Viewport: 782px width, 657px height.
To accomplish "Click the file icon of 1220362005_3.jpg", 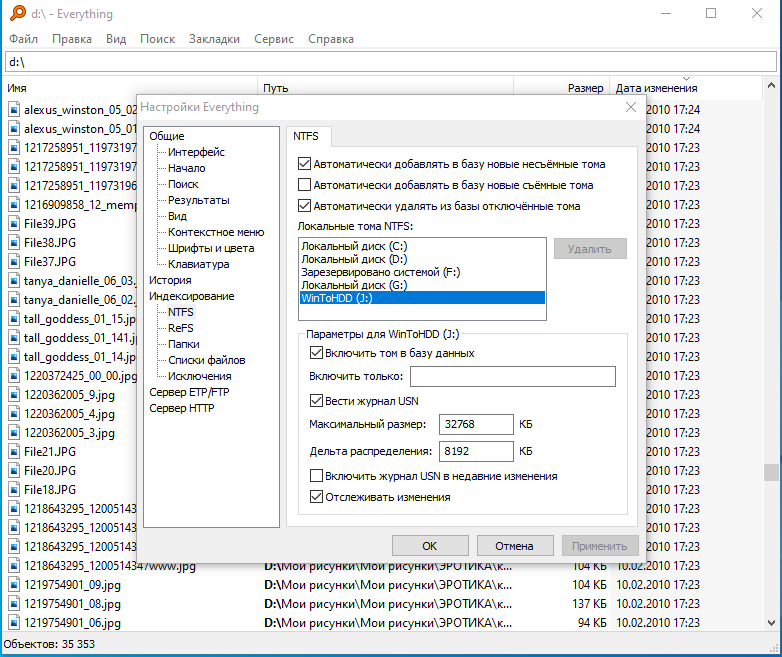I will click(14, 433).
